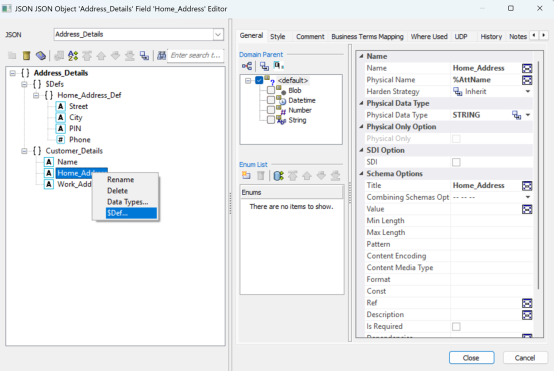Image resolution: width=554 pixels, height=371 pixels.
Task: Uncheck the <default> domain checkbox
Action: point(259,81)
